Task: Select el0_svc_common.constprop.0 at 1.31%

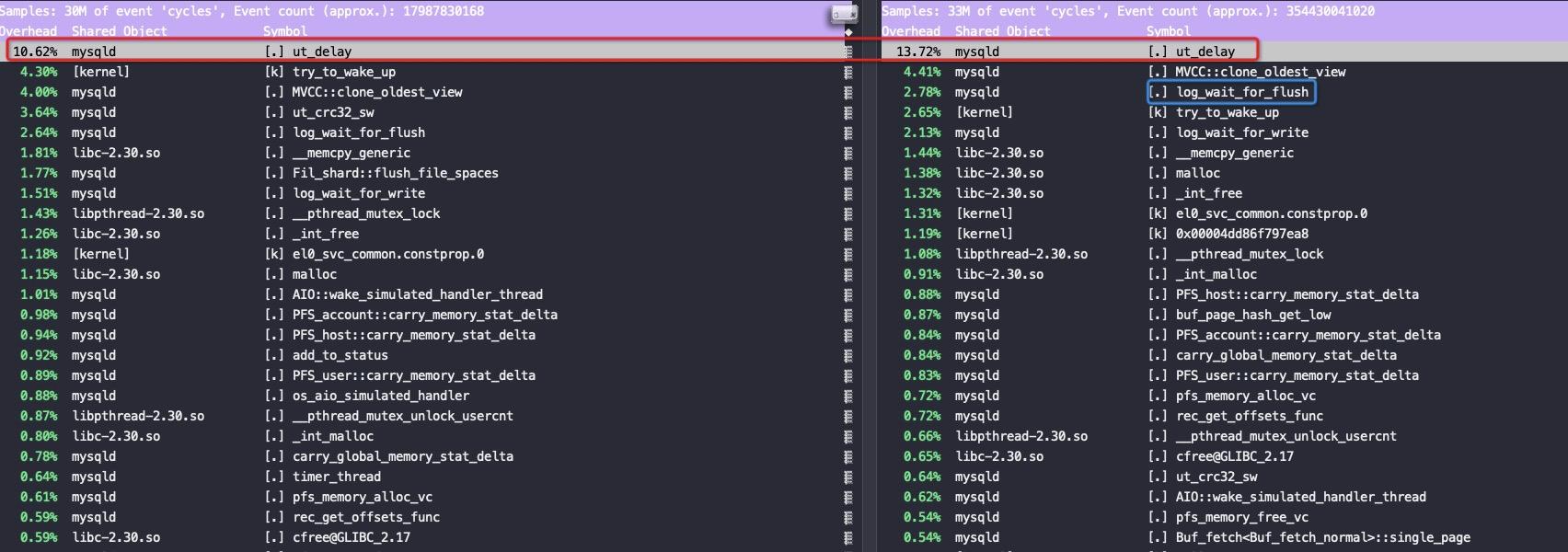Action: click(1272, 213)
